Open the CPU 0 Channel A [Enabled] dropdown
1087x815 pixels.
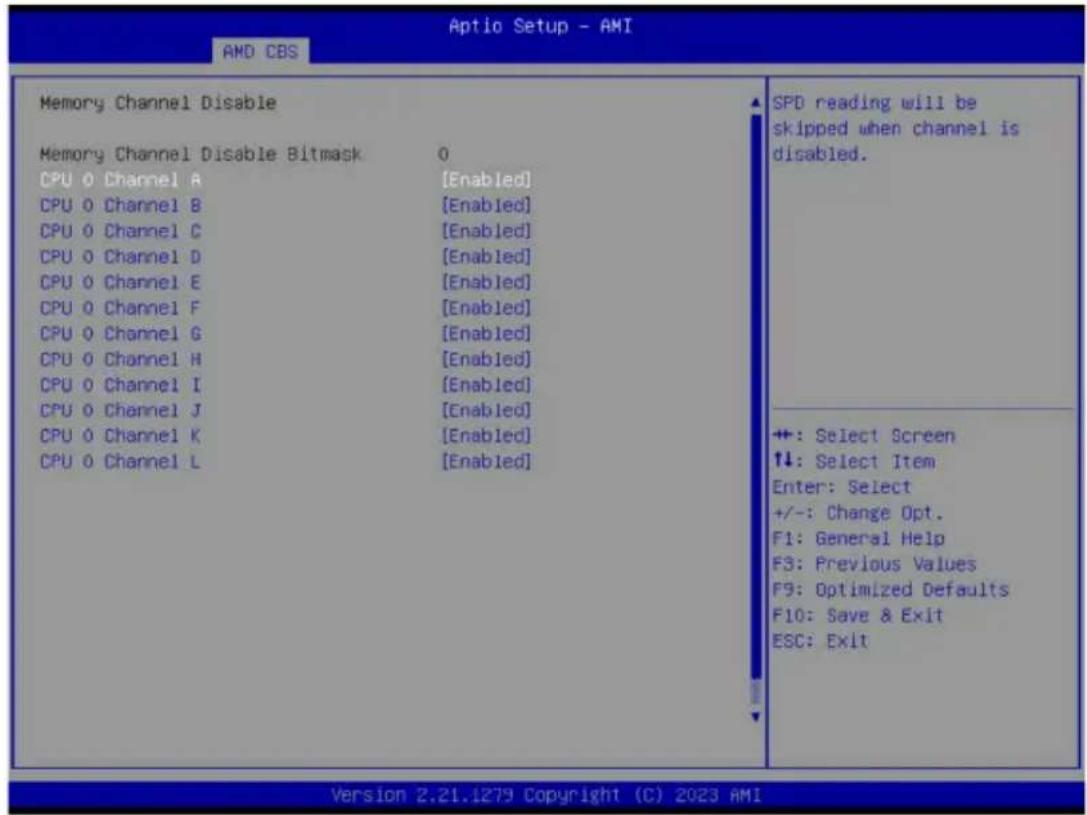487,179
